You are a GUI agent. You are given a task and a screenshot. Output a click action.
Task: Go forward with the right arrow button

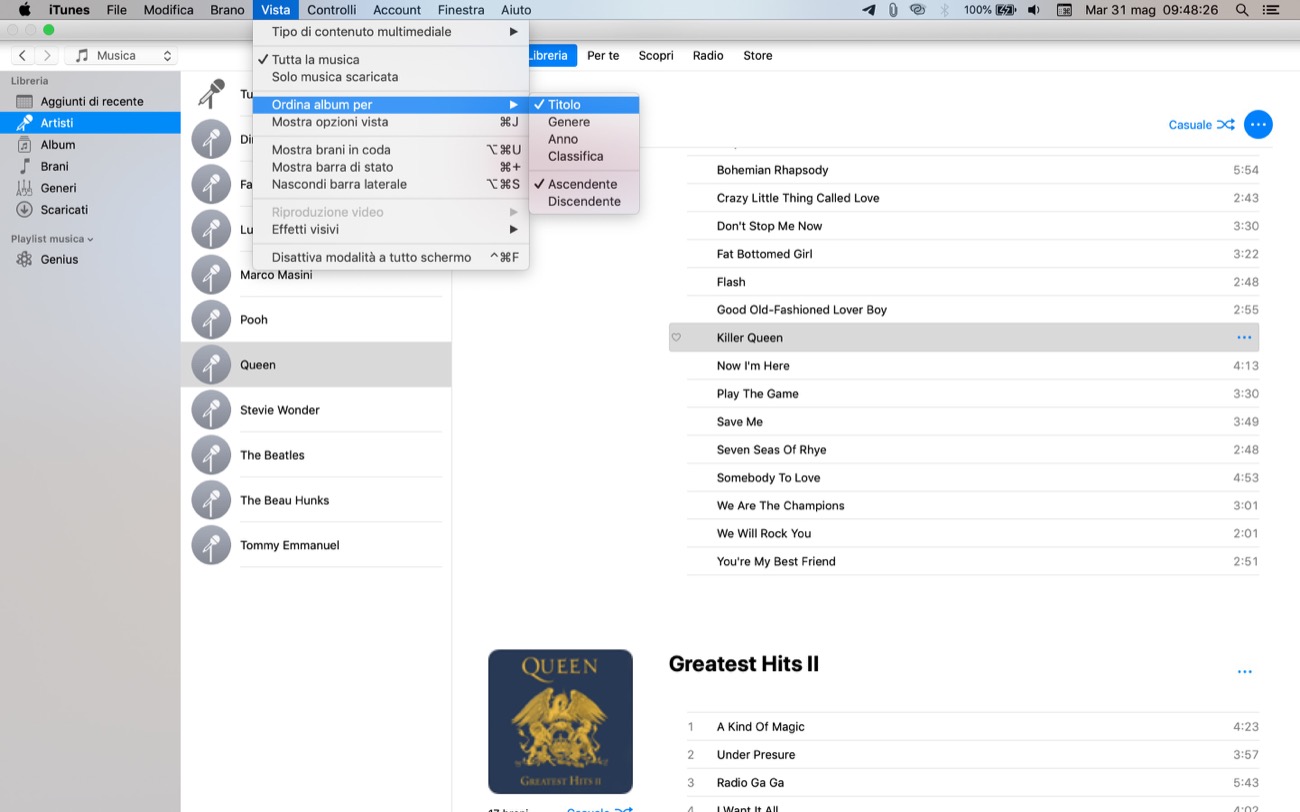coord(46,56)
